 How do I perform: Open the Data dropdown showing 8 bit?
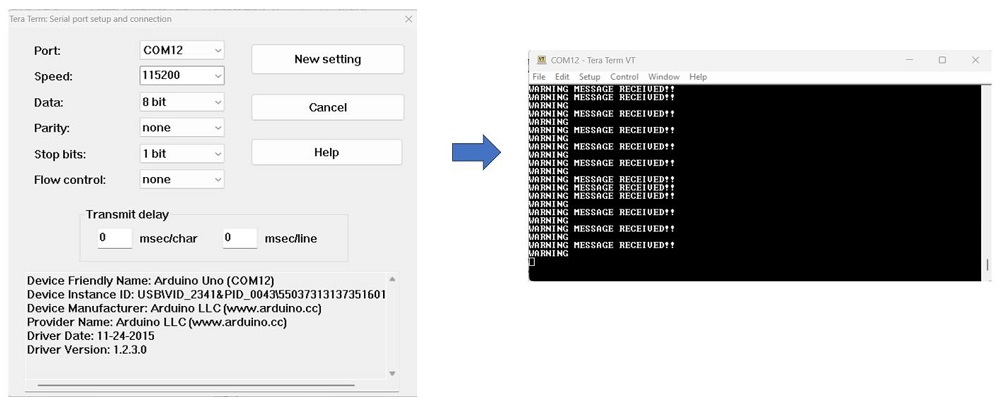point(182,101)
